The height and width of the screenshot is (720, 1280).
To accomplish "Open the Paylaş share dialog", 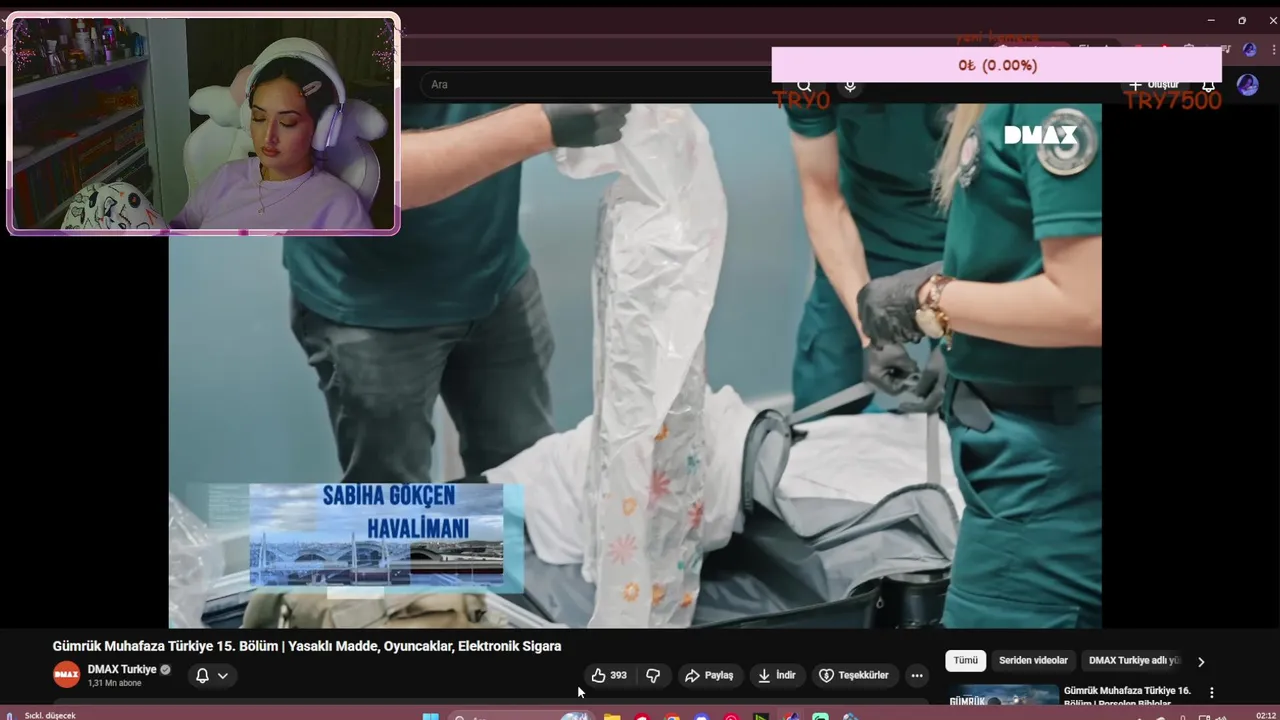I will coord(709,675).
